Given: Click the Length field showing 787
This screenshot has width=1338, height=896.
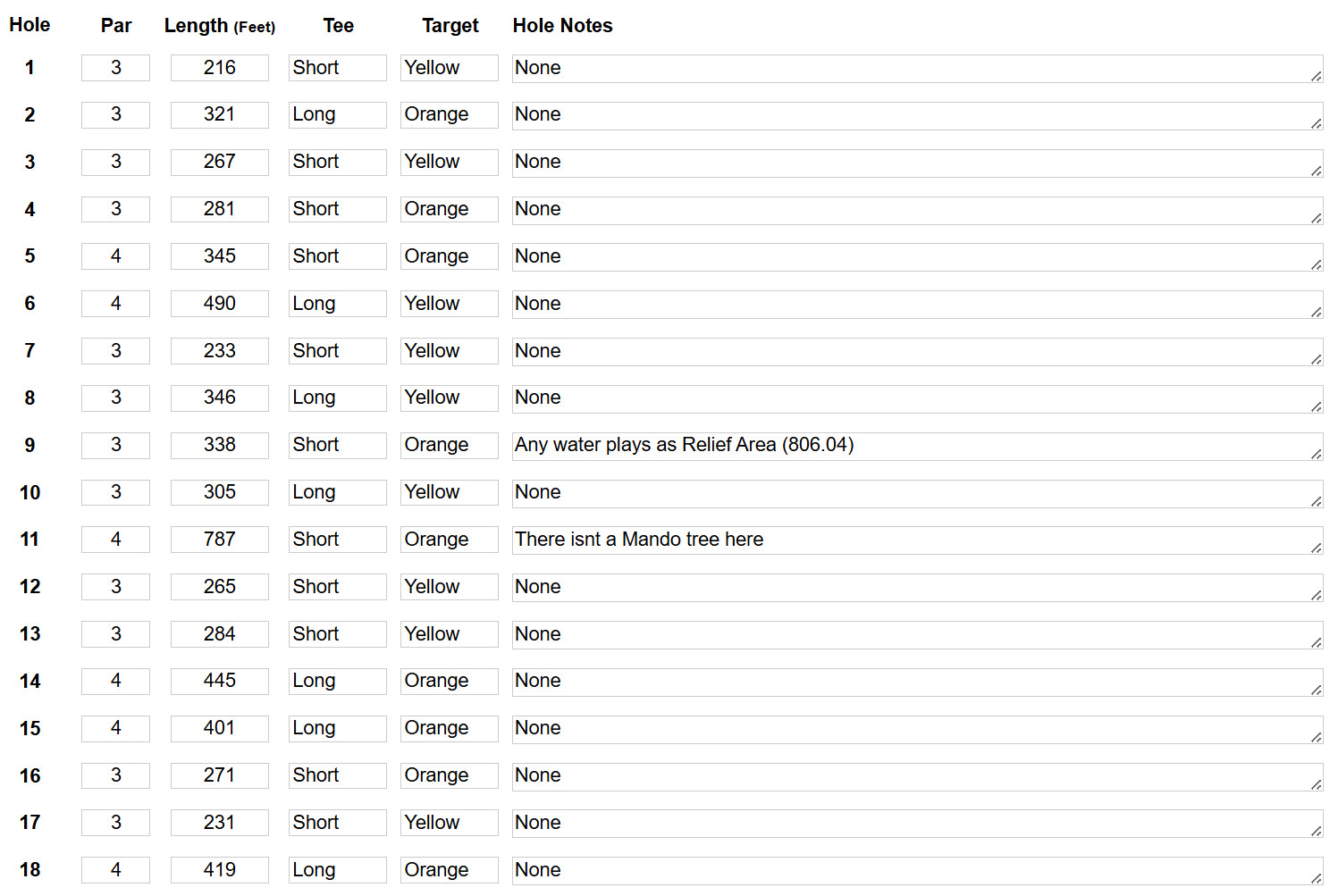Looking at the screenshot, I should coord(219,540).
